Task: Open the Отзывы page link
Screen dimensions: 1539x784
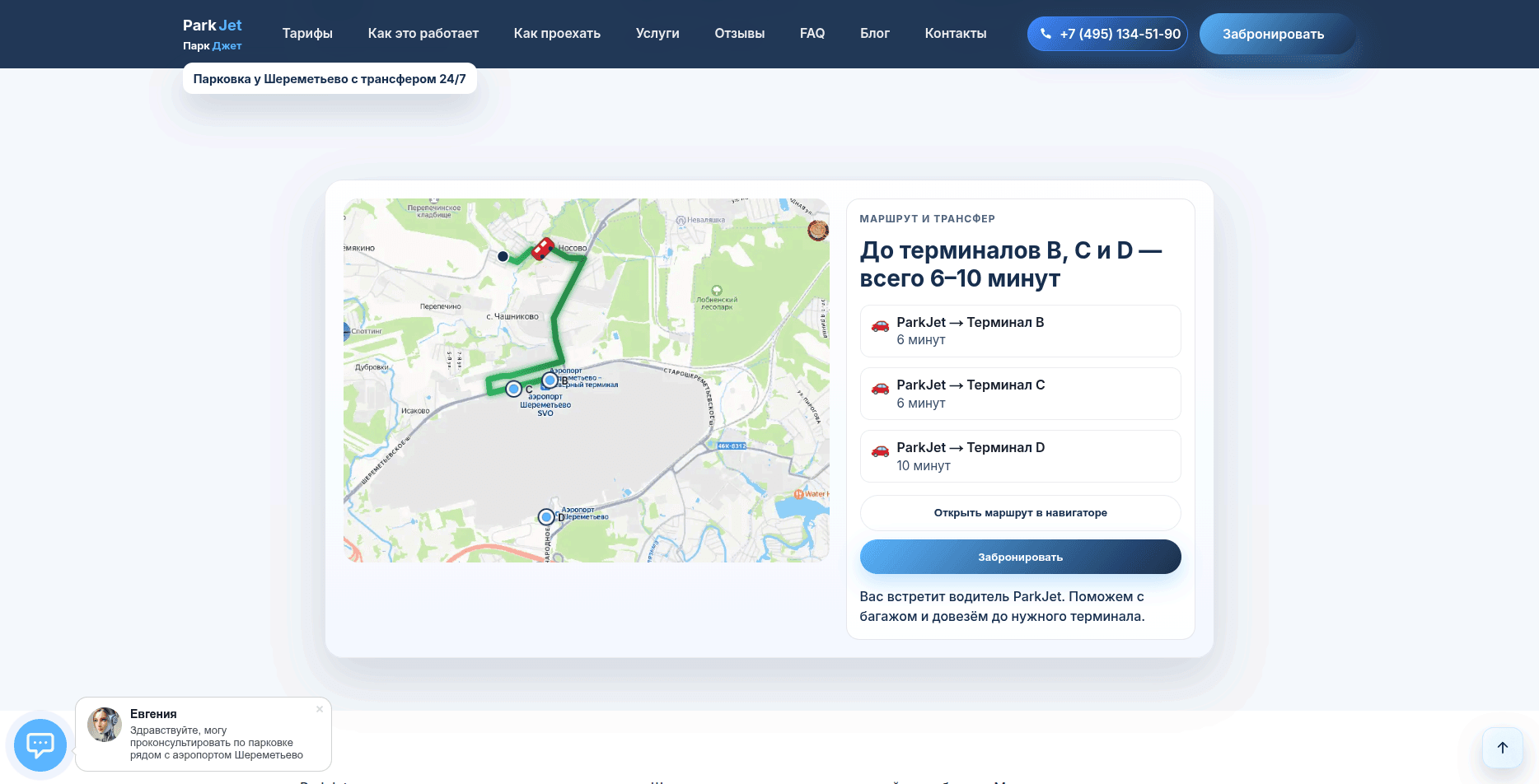Action: [739, 34]
